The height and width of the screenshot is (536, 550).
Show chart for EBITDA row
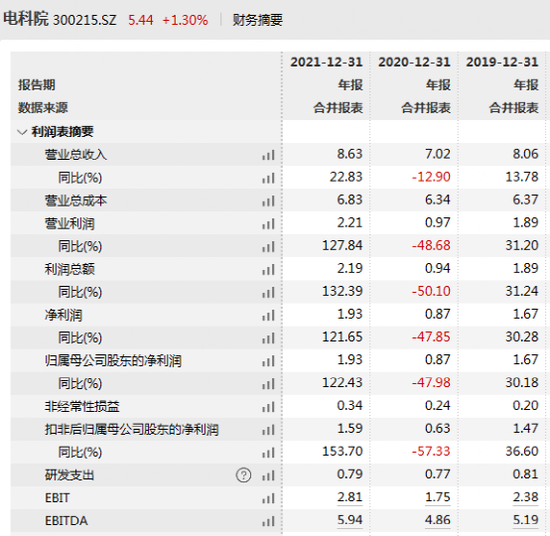coord(268,521)
